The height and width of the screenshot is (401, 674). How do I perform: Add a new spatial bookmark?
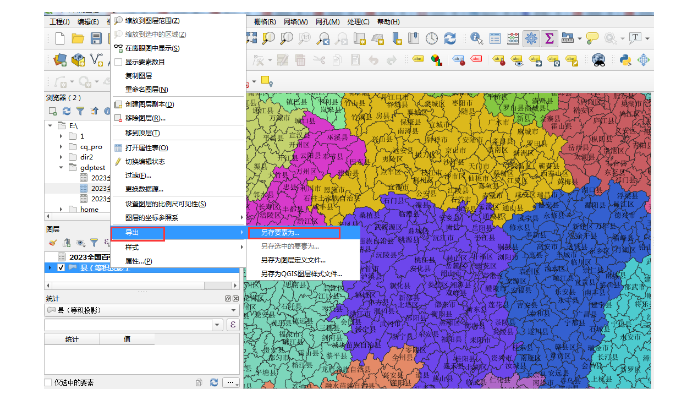(396, 39)
